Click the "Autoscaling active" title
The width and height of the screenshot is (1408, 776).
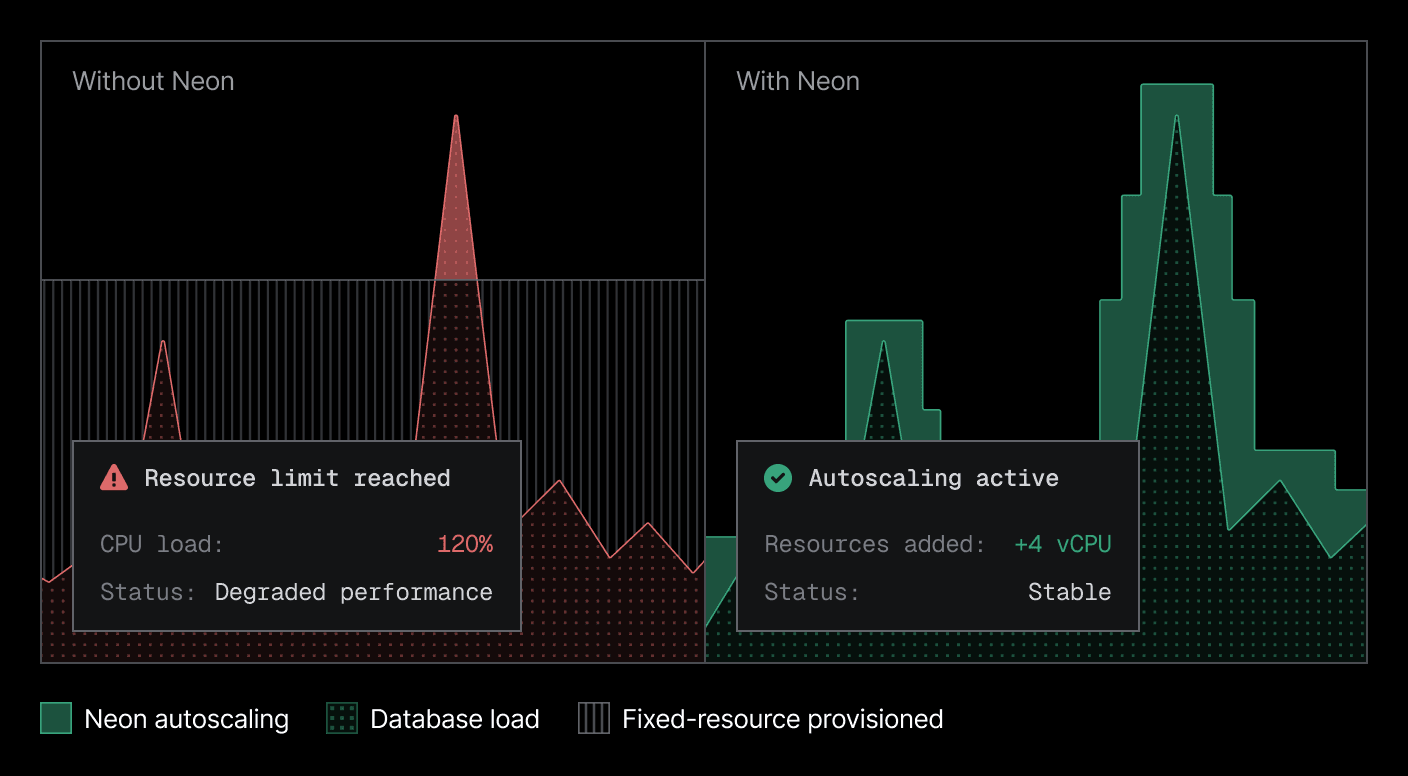click(x=933, y=478)
